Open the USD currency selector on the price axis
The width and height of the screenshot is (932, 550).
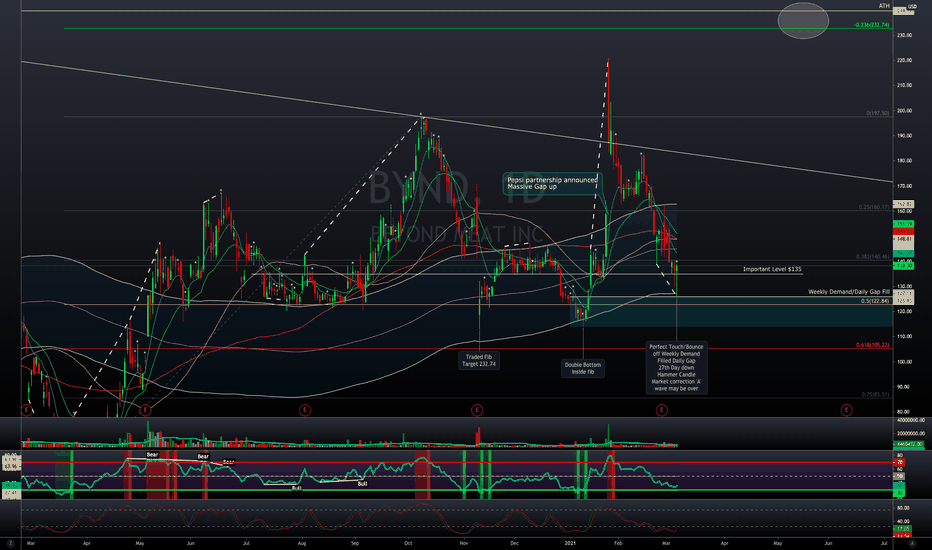(x=912, y=6)
